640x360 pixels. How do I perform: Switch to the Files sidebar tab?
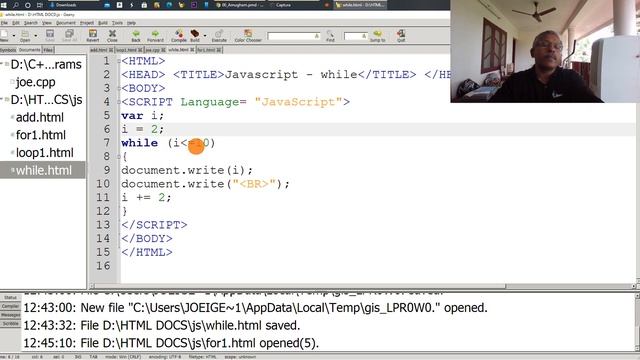click(48, 50)
